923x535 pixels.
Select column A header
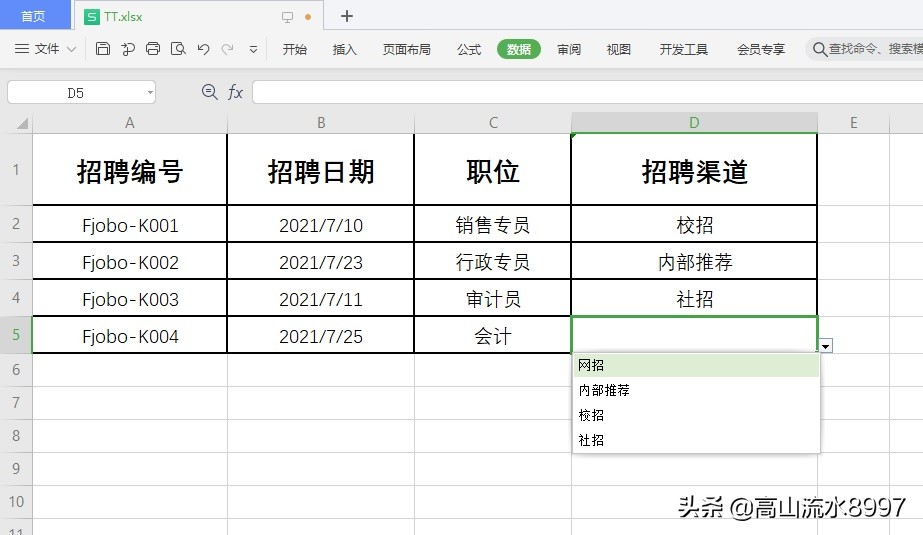pyautogui.click(x=130, y=123)
